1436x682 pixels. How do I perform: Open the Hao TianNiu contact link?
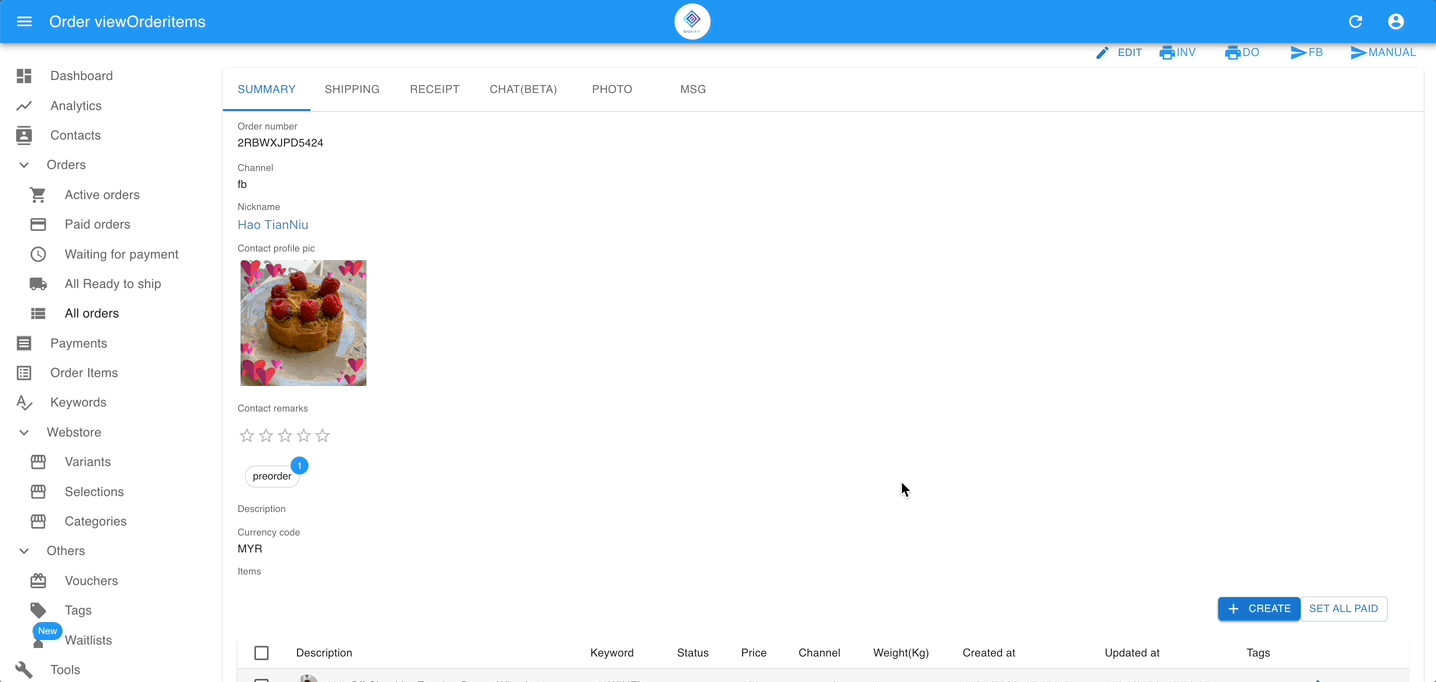click(x=273, y=225)
